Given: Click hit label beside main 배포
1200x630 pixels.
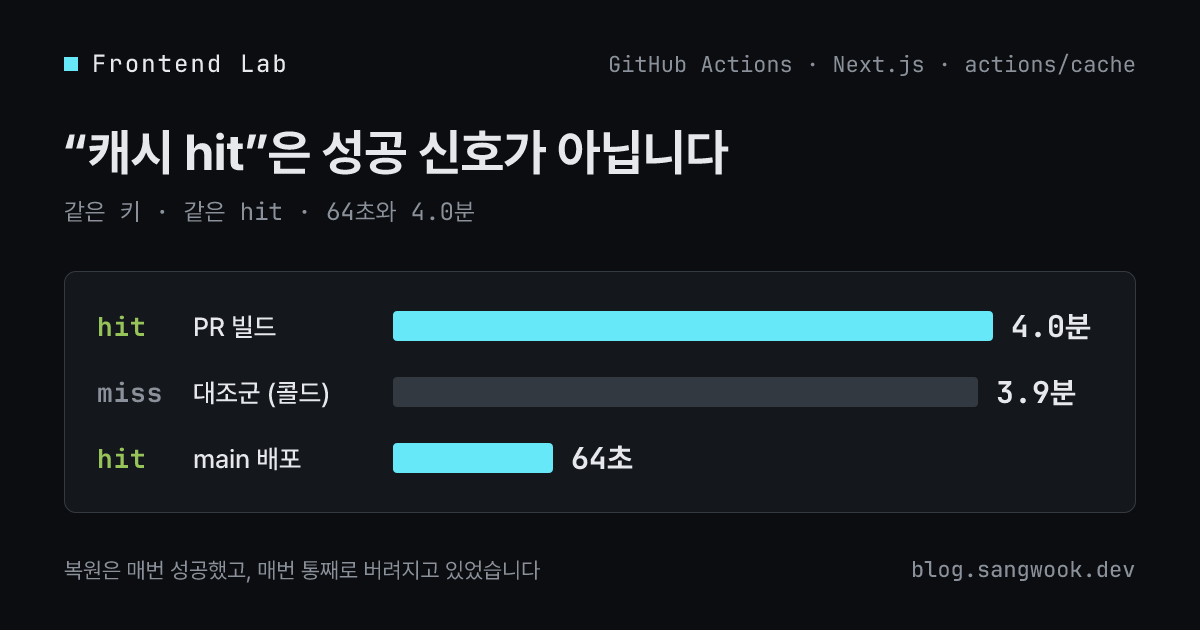Looking at the screenshot, I should tap(121, 459).
